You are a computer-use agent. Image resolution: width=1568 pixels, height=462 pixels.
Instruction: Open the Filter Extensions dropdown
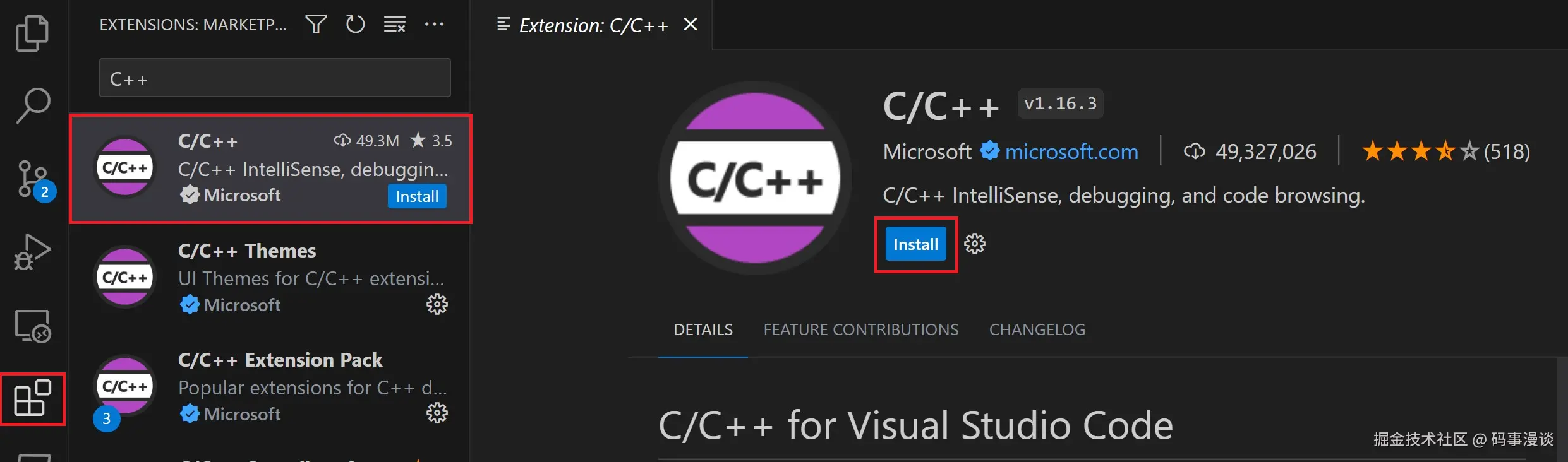click(315, 23)
